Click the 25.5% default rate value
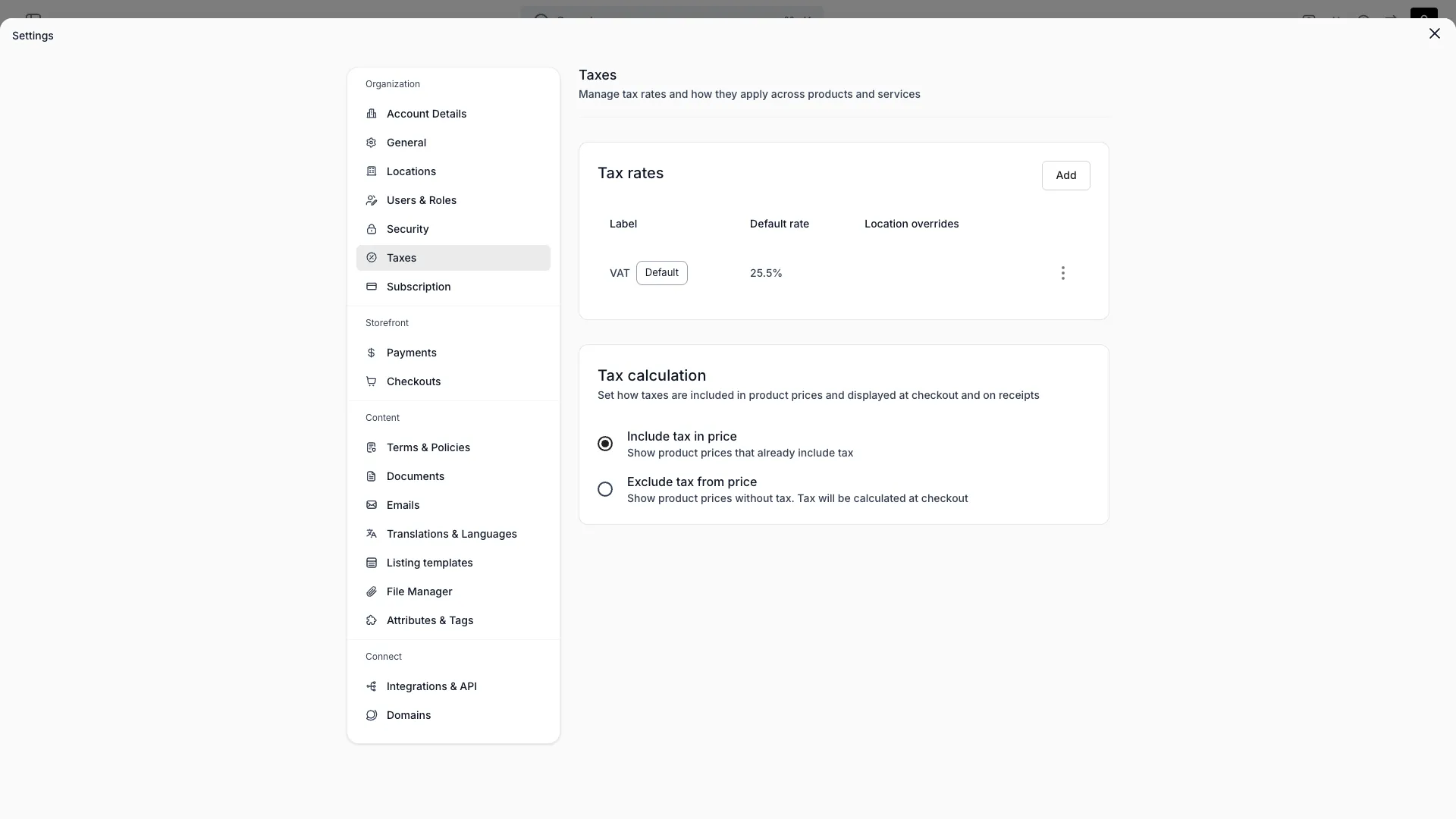This screenshot has height=819, width=1456. pos(766,273)
